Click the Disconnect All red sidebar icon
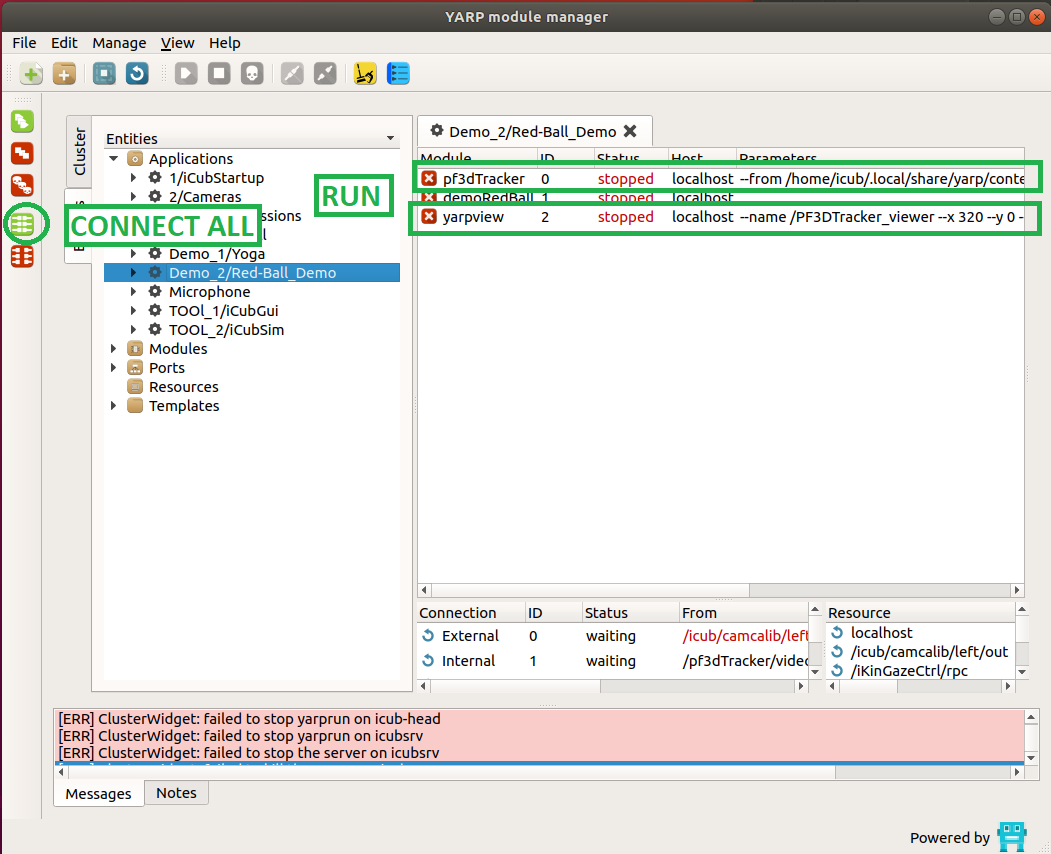This screenshot has height=854, width=1051. [x=22, y=256]
